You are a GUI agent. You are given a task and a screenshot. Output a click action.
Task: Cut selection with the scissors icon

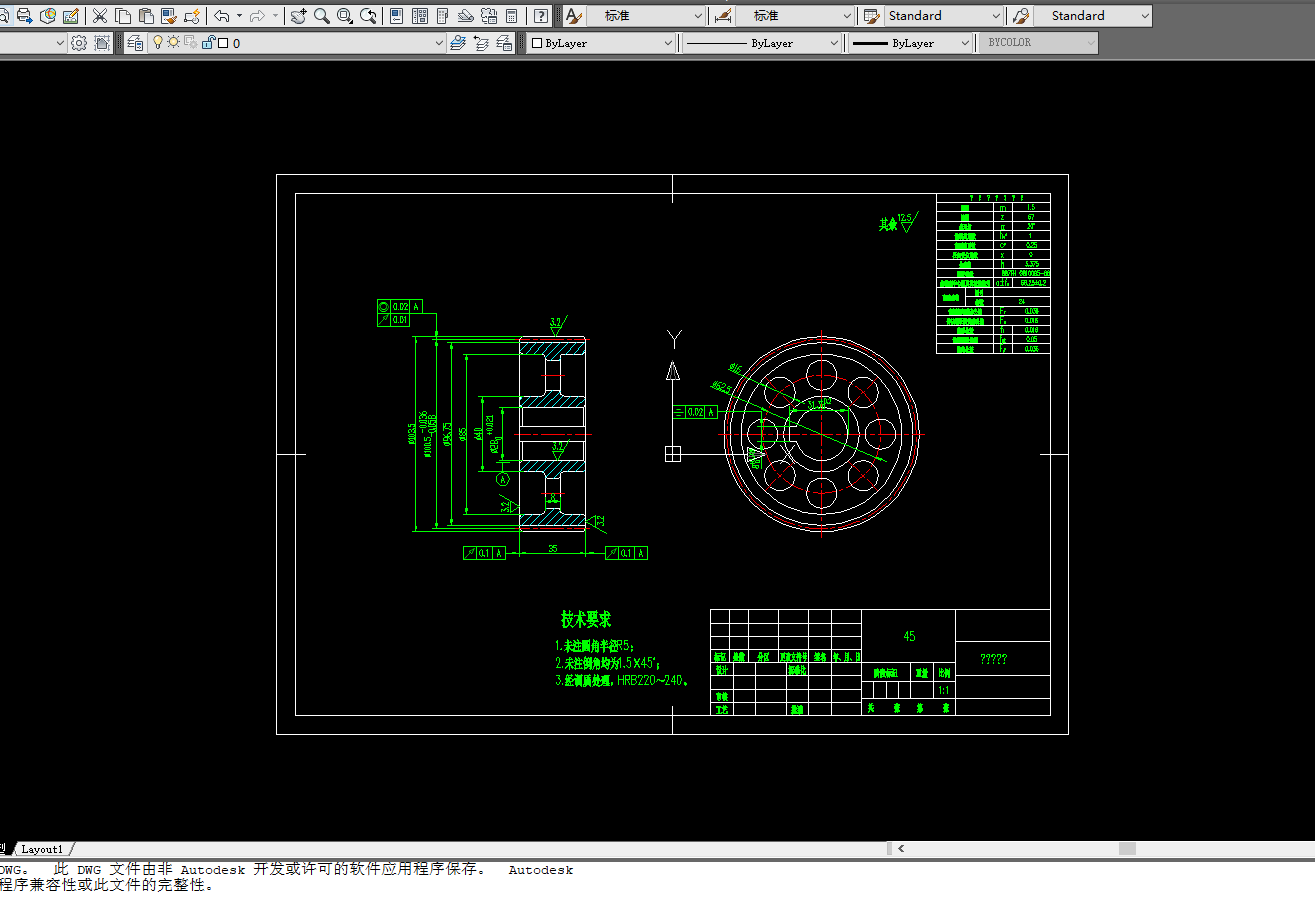click(x=99, y=16)
